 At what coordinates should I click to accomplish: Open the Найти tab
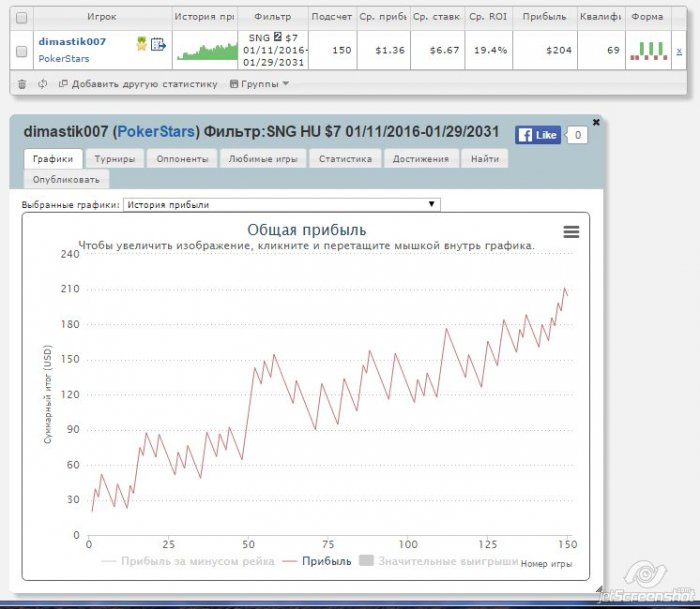click(485, 159)
